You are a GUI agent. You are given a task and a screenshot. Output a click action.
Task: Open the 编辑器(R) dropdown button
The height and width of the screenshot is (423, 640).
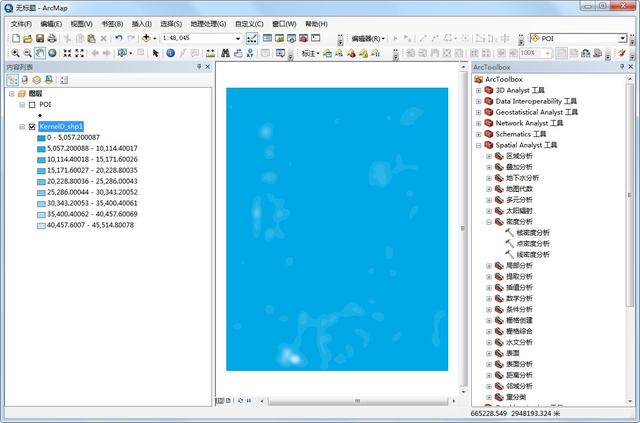368,38
